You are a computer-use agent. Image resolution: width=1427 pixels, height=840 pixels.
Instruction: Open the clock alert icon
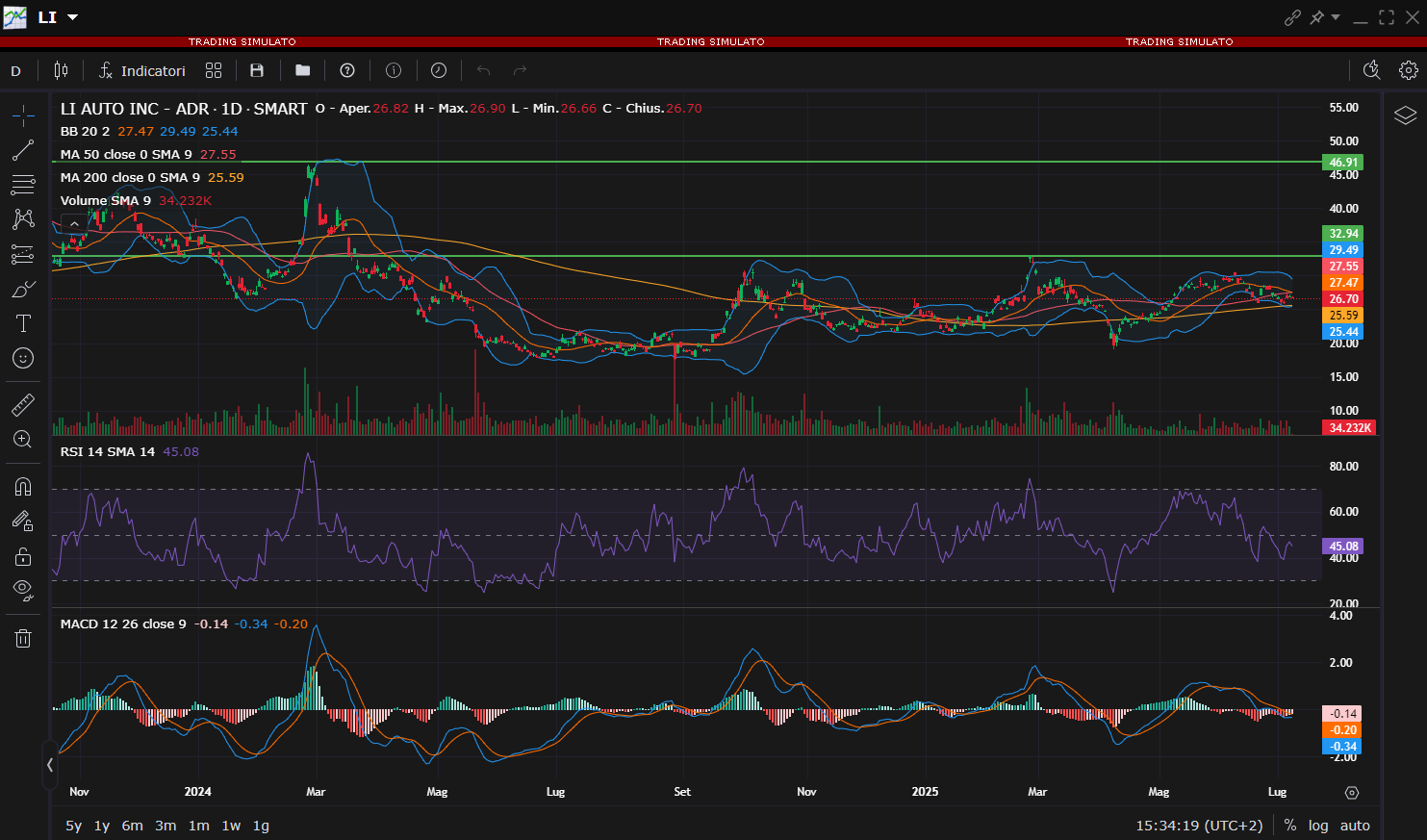point(439,70)
